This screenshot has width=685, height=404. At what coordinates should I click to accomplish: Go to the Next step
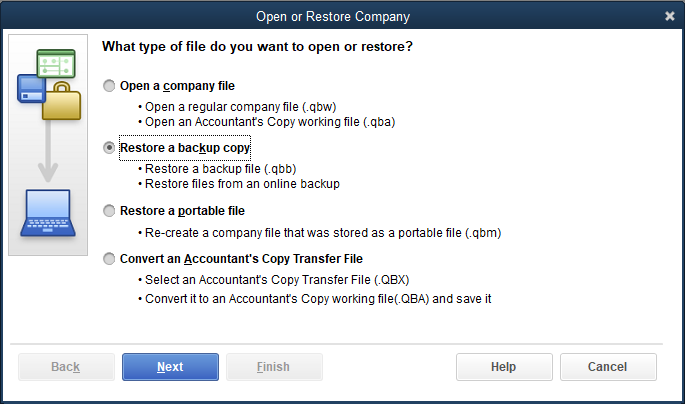click(170, 367)
